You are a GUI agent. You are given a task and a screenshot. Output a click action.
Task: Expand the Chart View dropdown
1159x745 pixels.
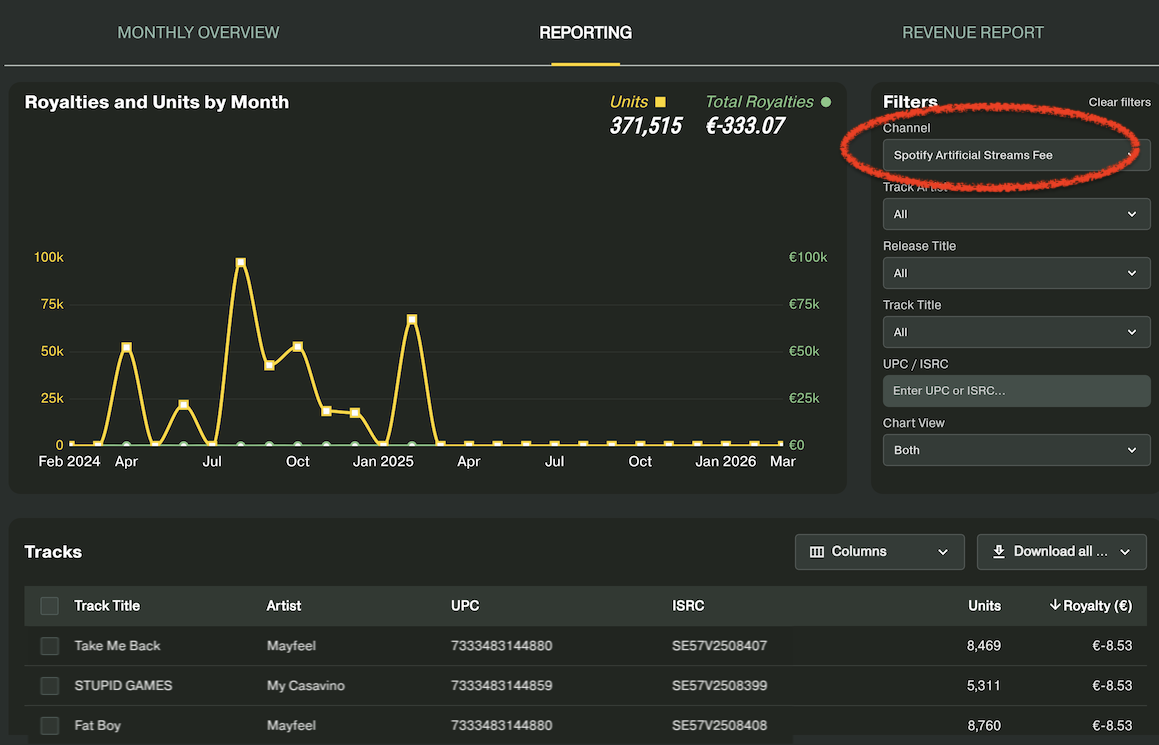[x=1016, y=450]
